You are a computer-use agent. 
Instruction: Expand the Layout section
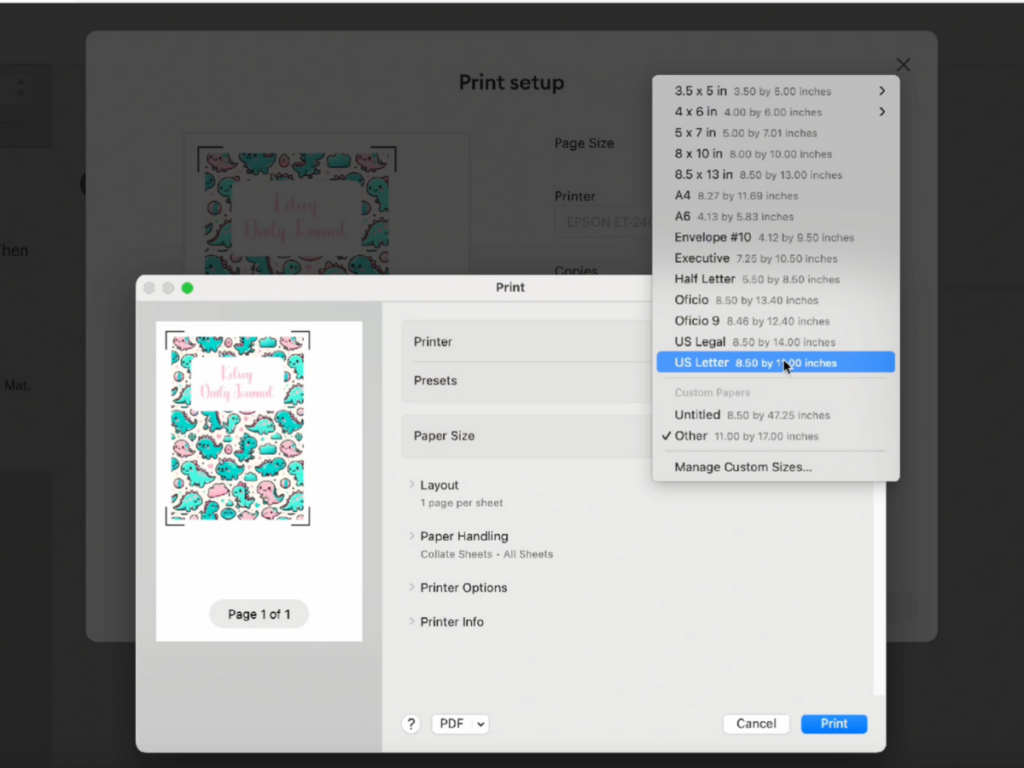pos(411,485)
